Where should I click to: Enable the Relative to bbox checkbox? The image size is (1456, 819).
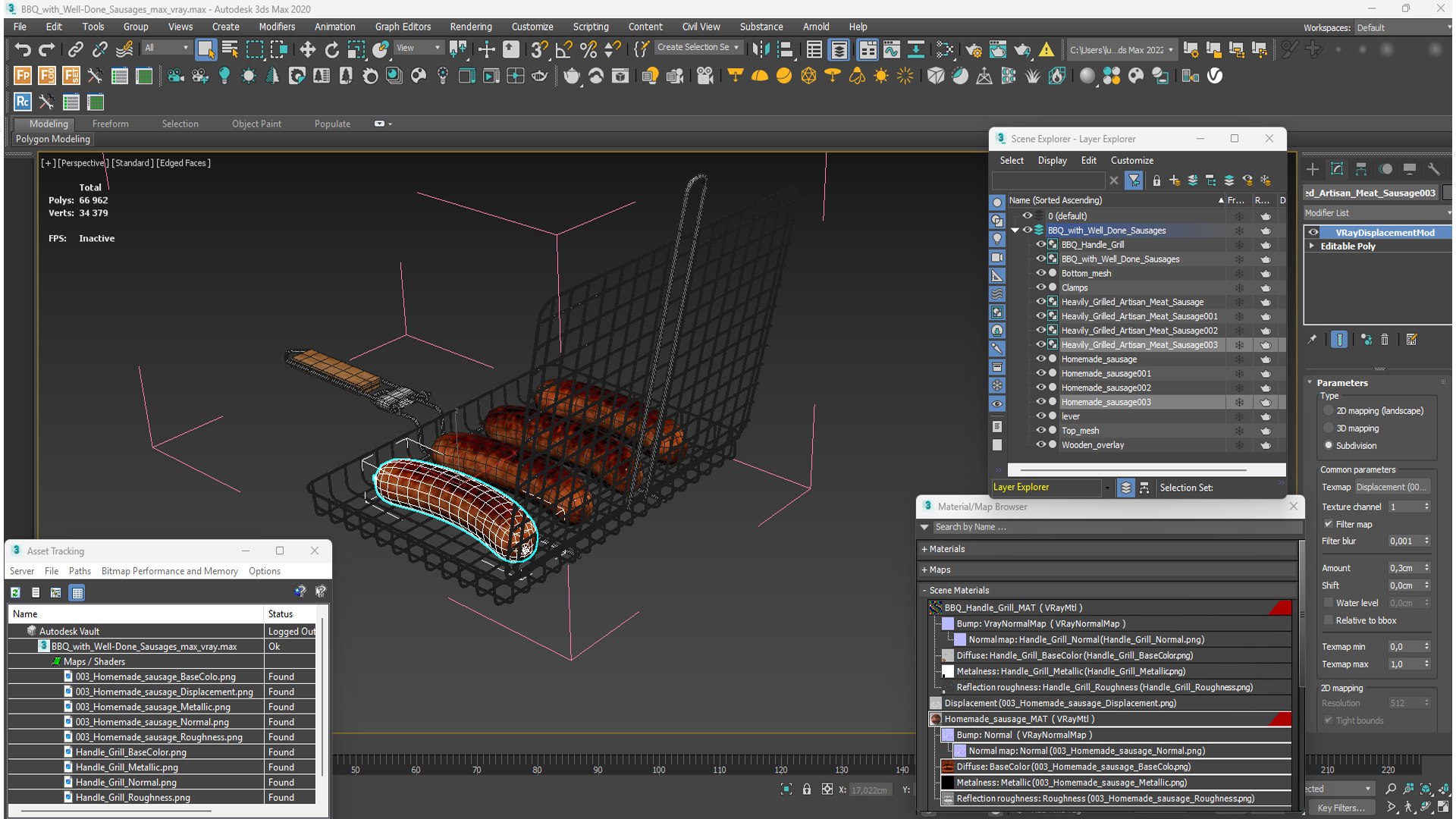point(1329,621)
